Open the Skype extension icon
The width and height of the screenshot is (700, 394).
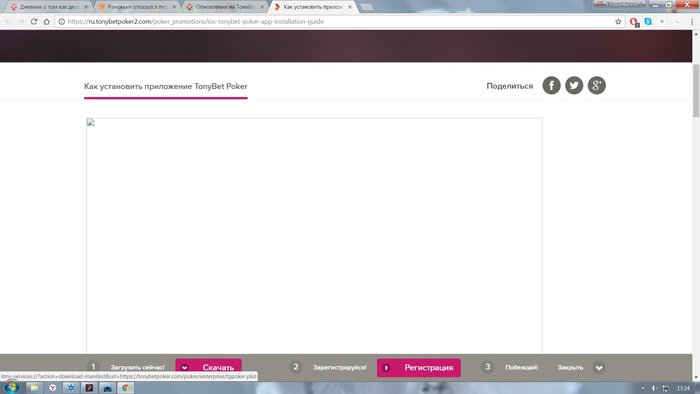pos(648,21)
